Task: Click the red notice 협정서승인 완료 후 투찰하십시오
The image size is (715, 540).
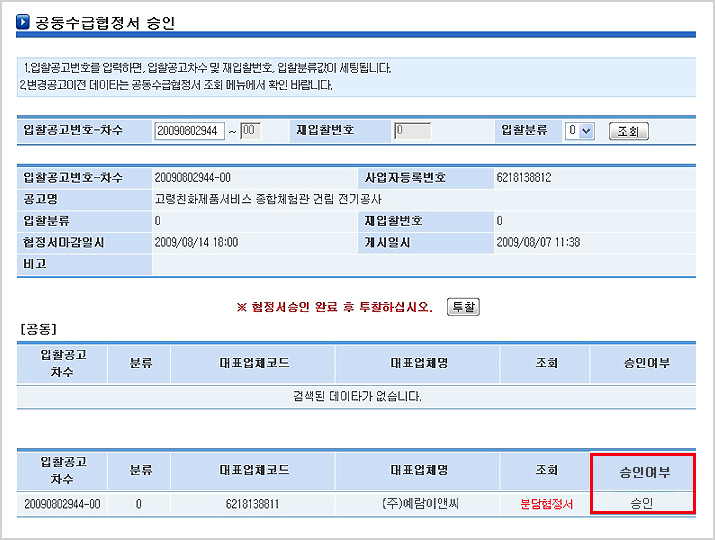Action: (334, 307)
